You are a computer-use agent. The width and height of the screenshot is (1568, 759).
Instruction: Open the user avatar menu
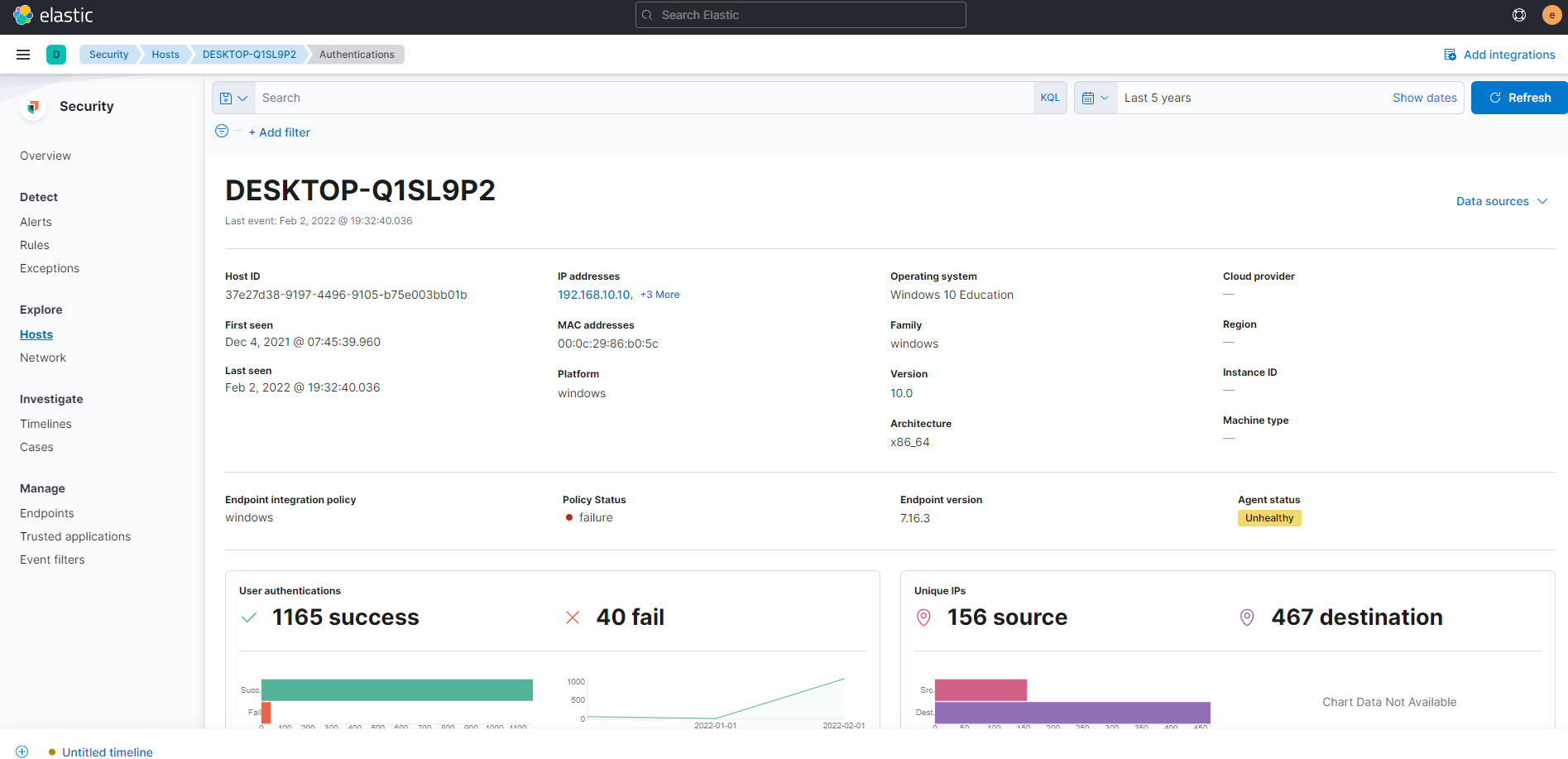click(1551, 15)
